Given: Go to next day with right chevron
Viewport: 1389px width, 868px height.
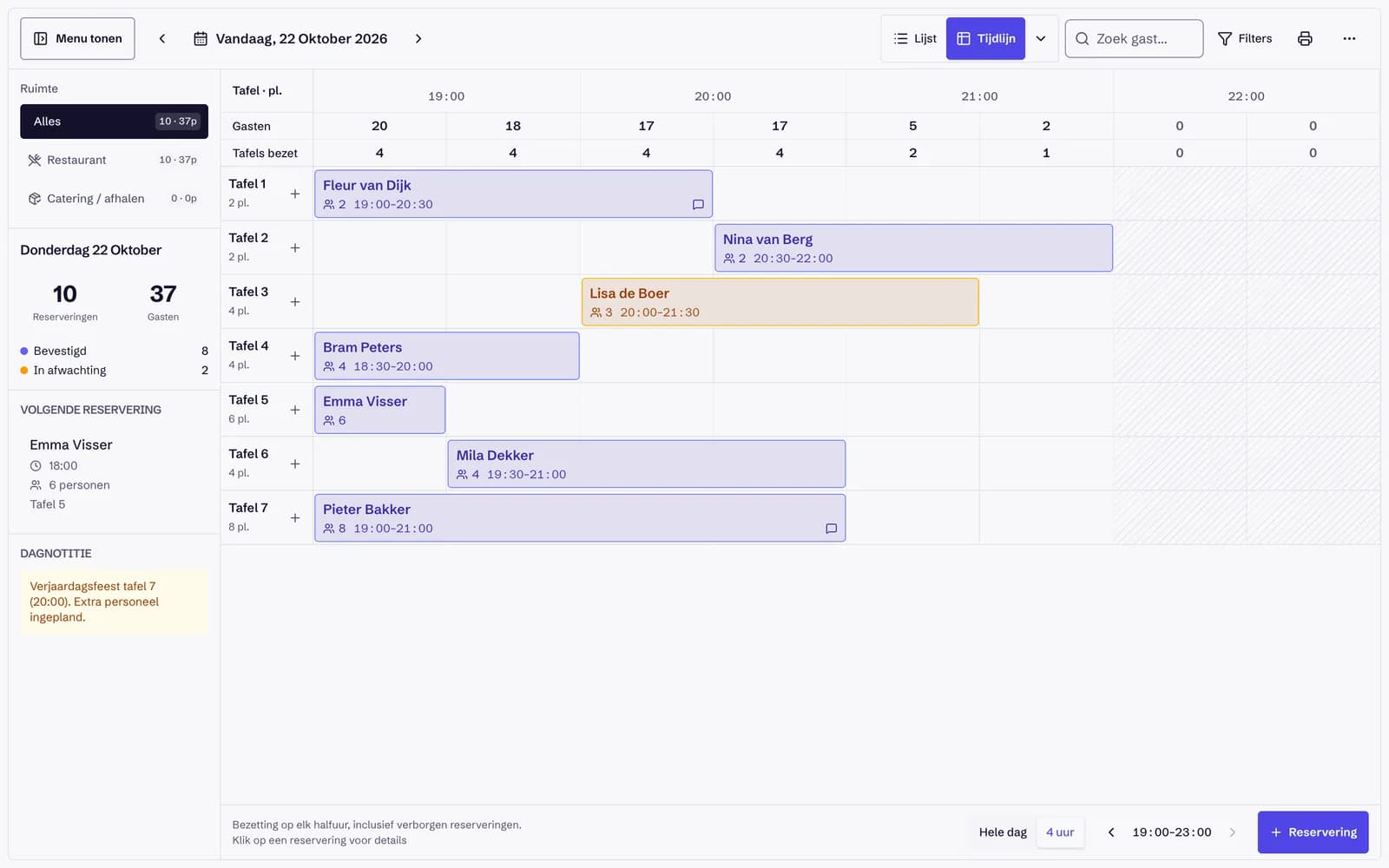Looking at the screenshot, I should [x=418, y=38].
